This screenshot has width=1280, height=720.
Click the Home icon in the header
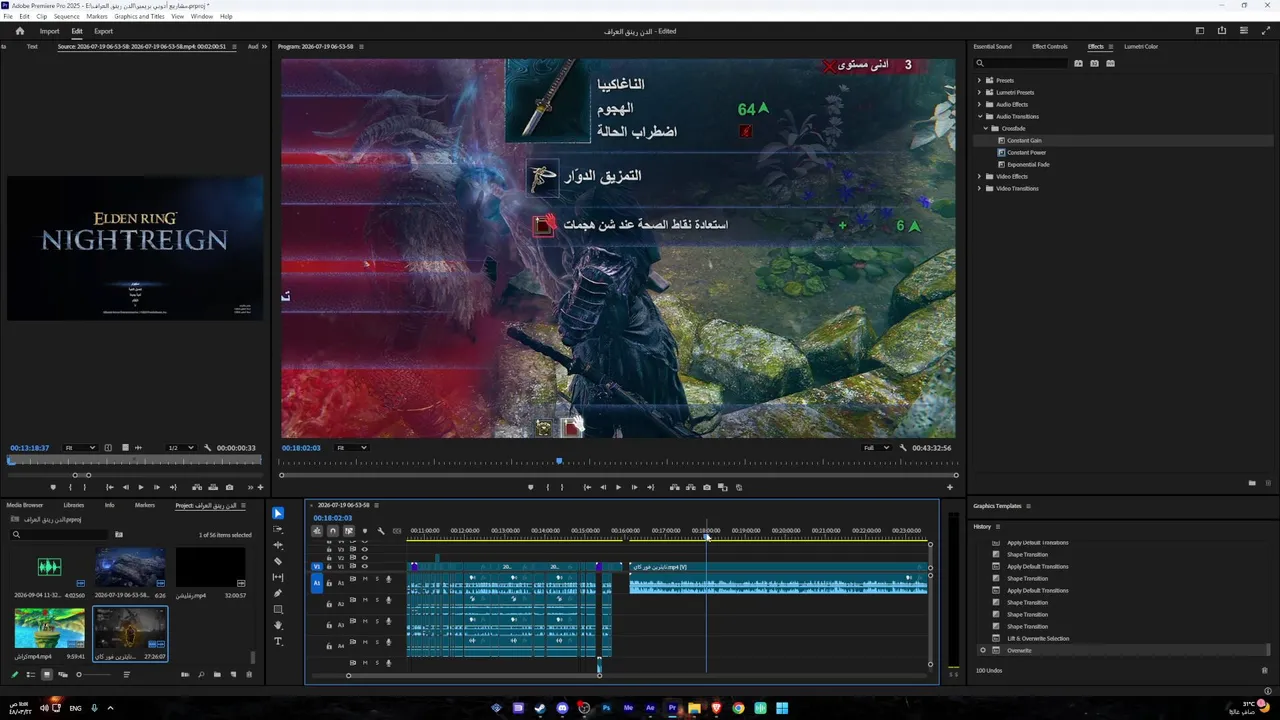19,31
